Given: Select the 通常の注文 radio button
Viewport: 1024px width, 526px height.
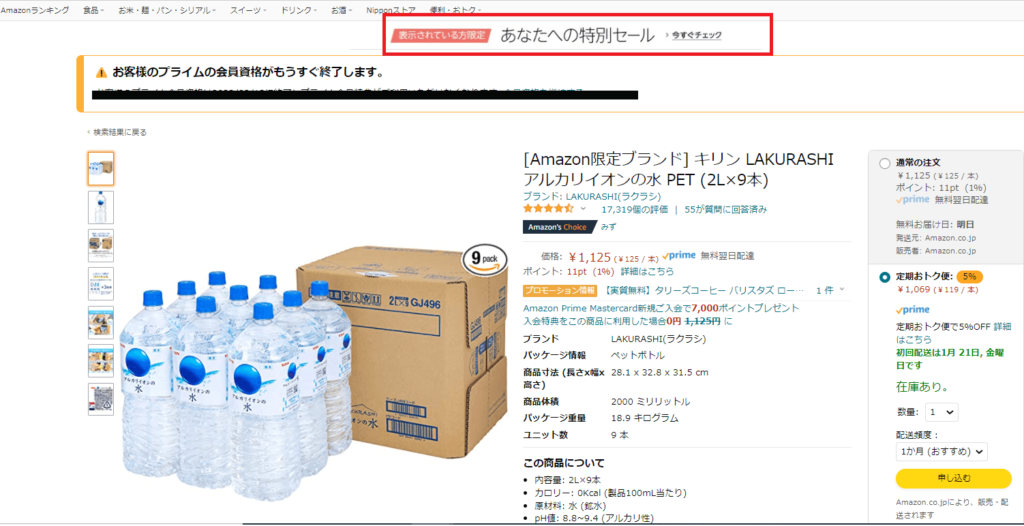Looking at the screenshot, I should tap(884, 163).
